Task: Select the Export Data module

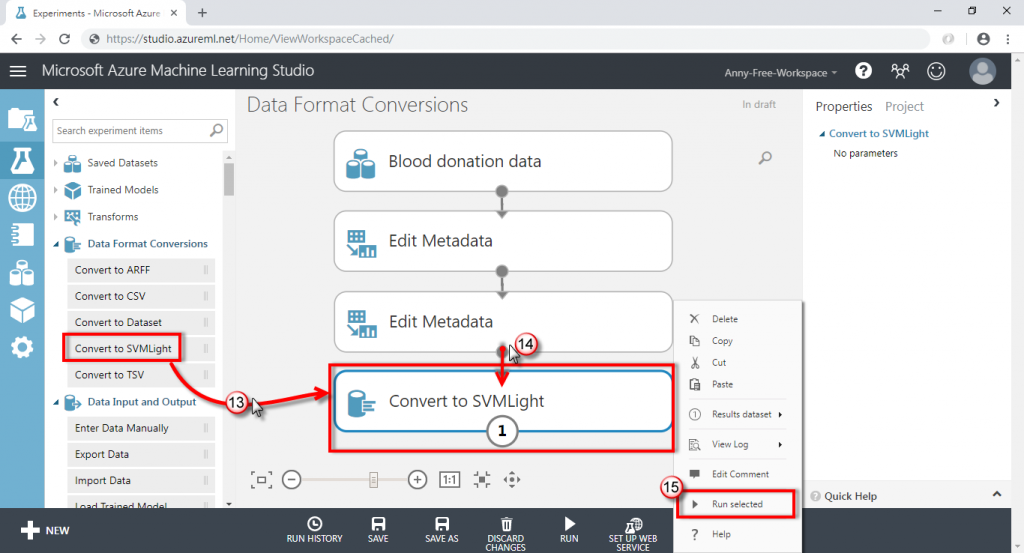Action: (x=140, y=454)
